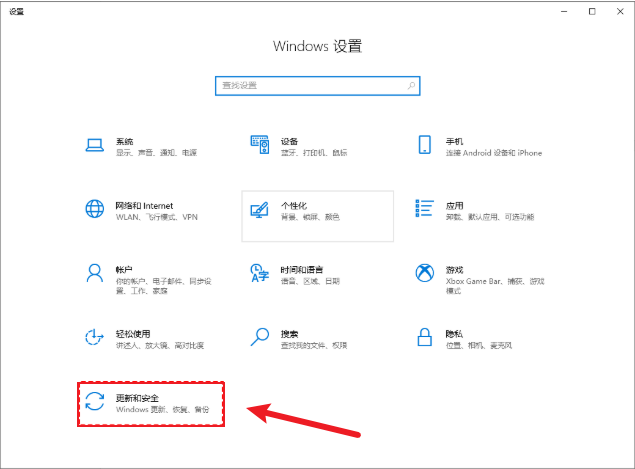Open the 更新和安全 refresh arrows icon
Screen dimensions: 635x469
[94, 401]
